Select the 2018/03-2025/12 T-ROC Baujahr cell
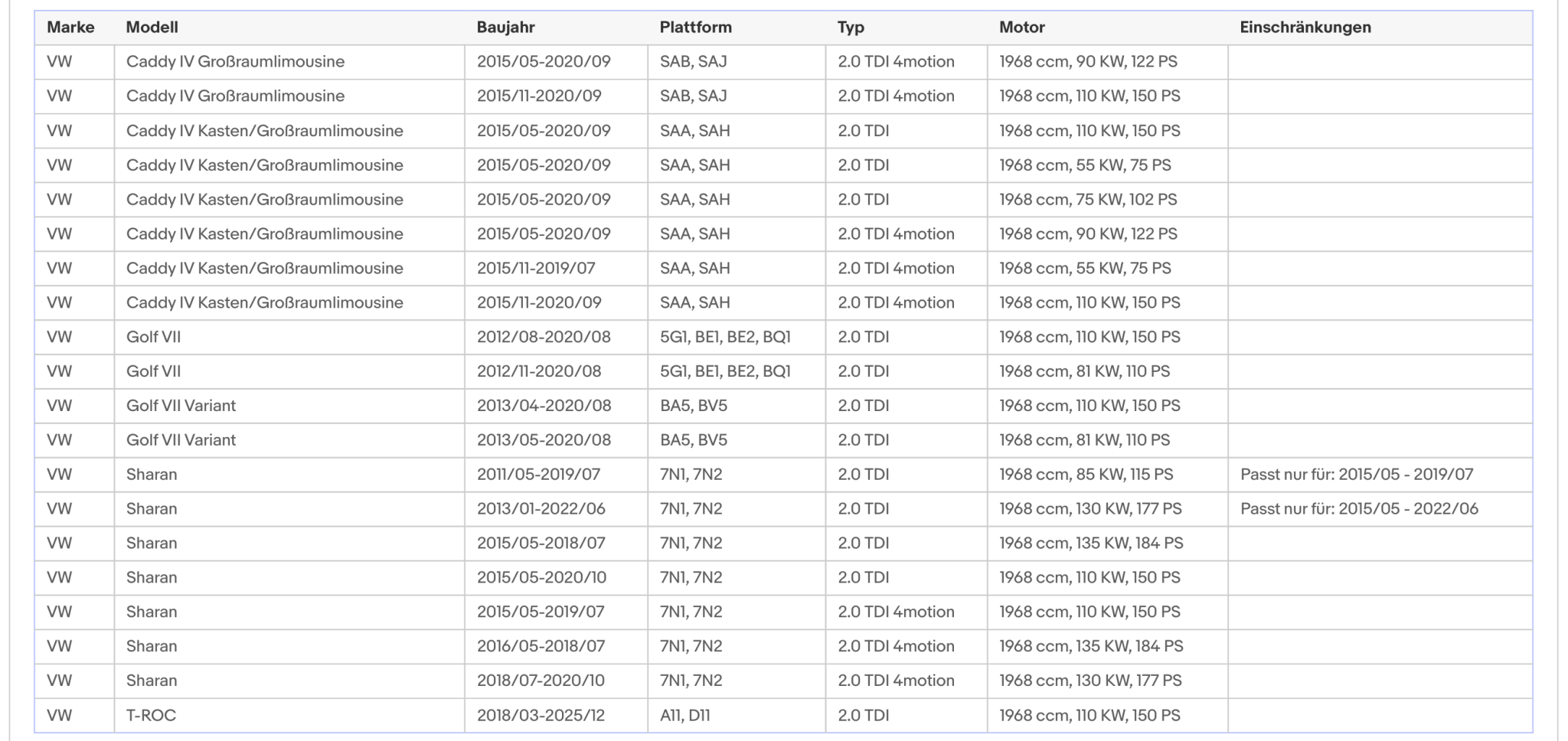Screen dimensions: 1568x741 click(x=556, y=715)
